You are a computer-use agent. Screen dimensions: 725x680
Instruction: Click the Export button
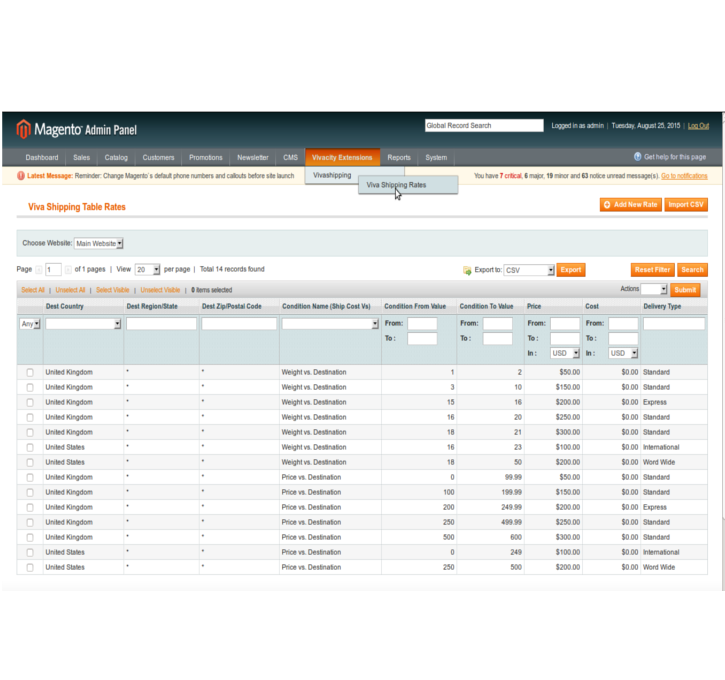tap(571, 270)
